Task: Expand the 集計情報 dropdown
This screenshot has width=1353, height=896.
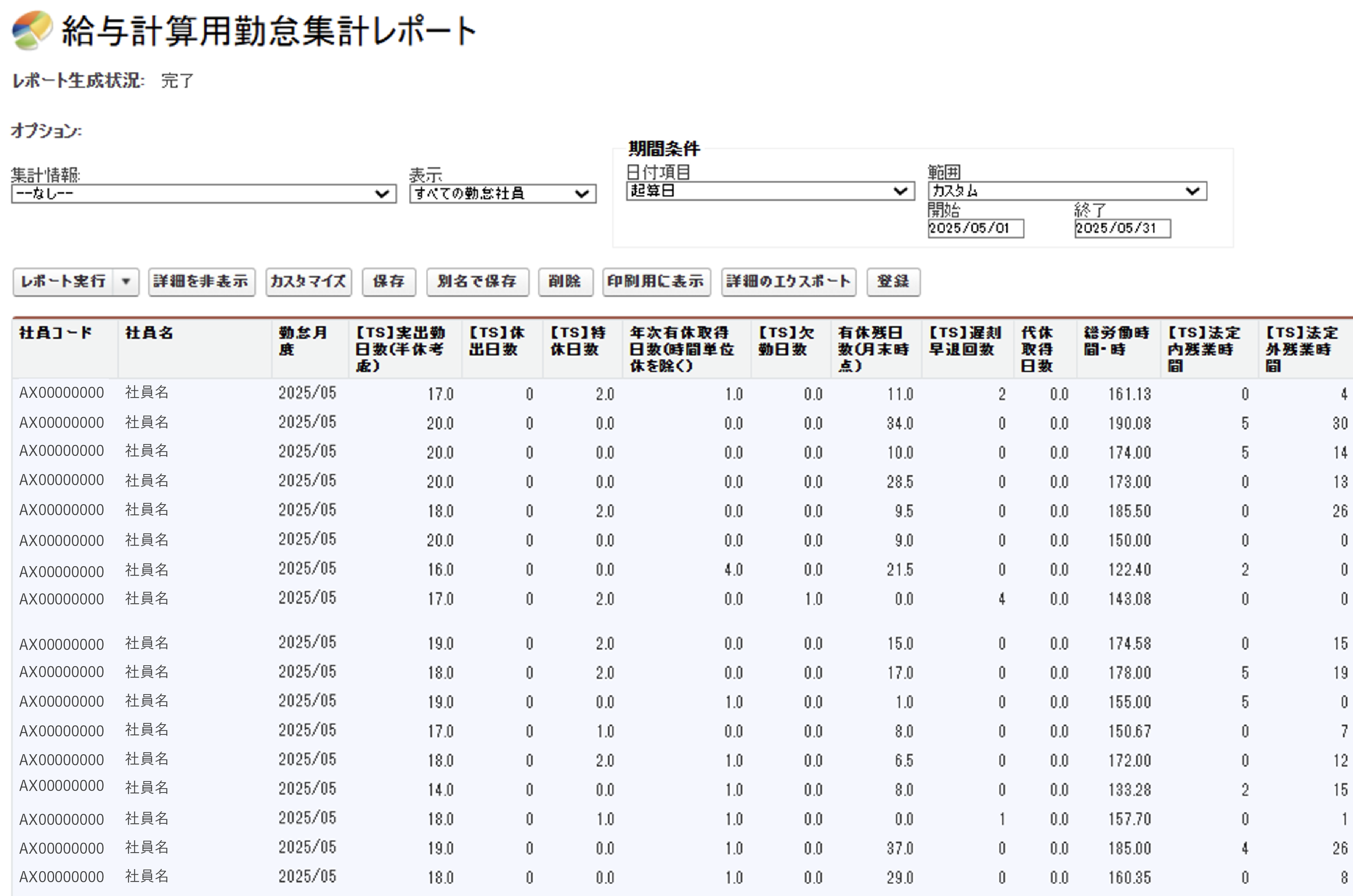Action: point(203,194)
